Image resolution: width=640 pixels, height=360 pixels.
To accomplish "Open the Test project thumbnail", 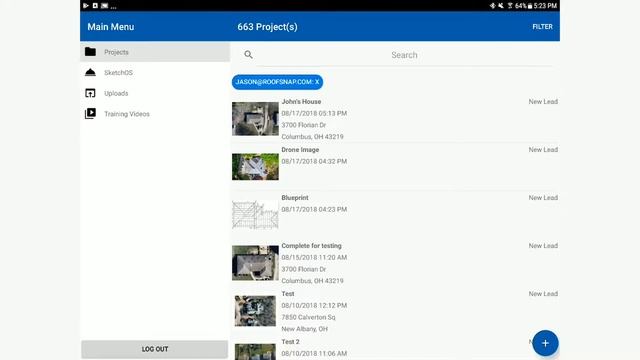I will (255, 311).
